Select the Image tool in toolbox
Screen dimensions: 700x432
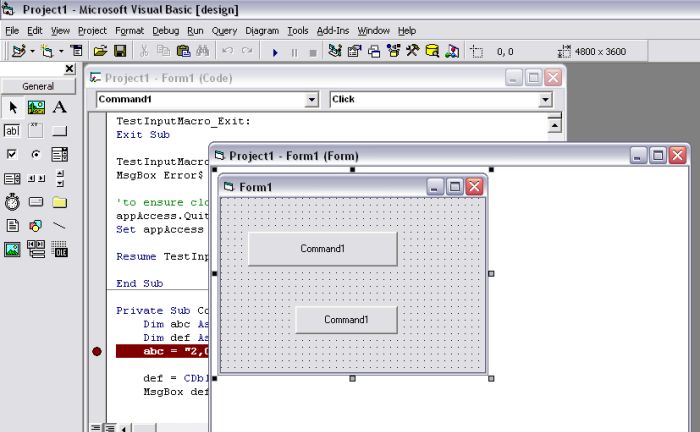12,249
